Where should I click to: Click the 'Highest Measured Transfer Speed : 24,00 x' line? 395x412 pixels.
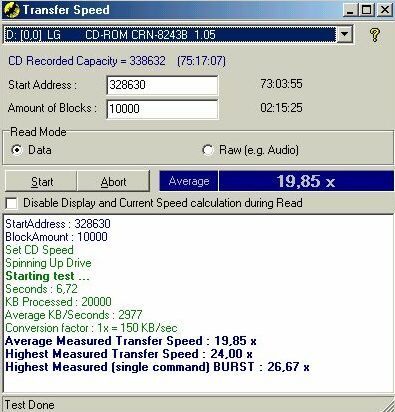click(x=129, y=354)
